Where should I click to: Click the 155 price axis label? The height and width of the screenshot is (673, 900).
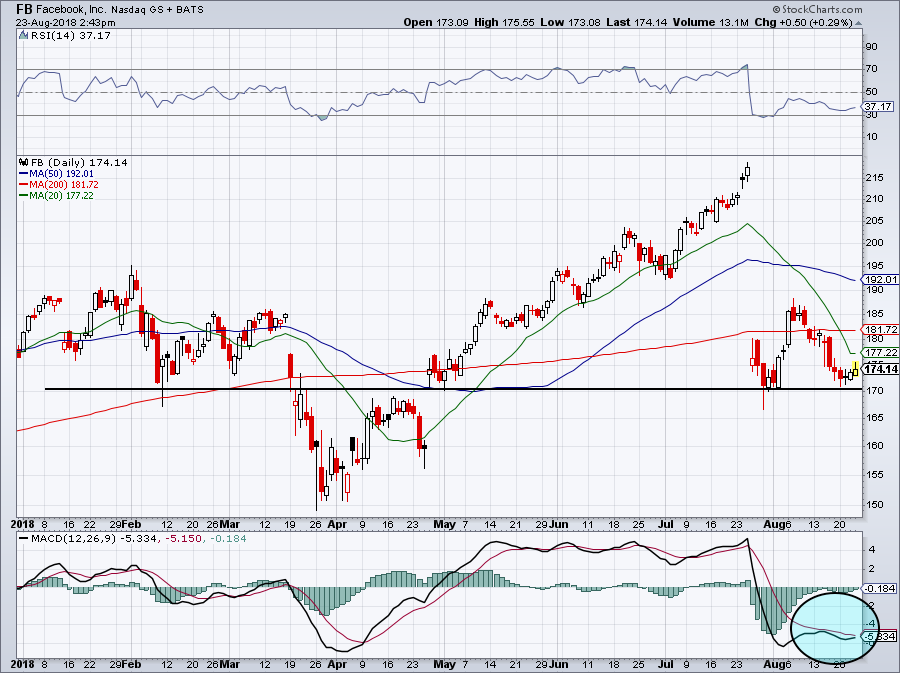pos(874,474)
